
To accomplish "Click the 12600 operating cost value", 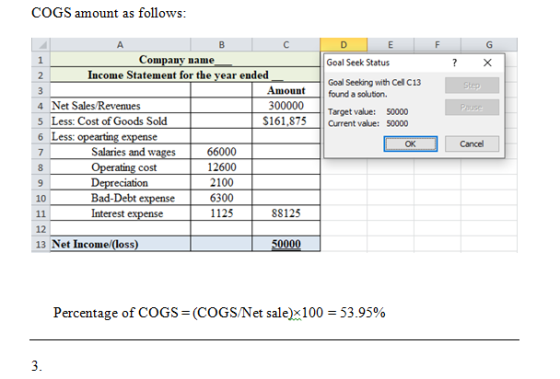I will pos(221,167).
